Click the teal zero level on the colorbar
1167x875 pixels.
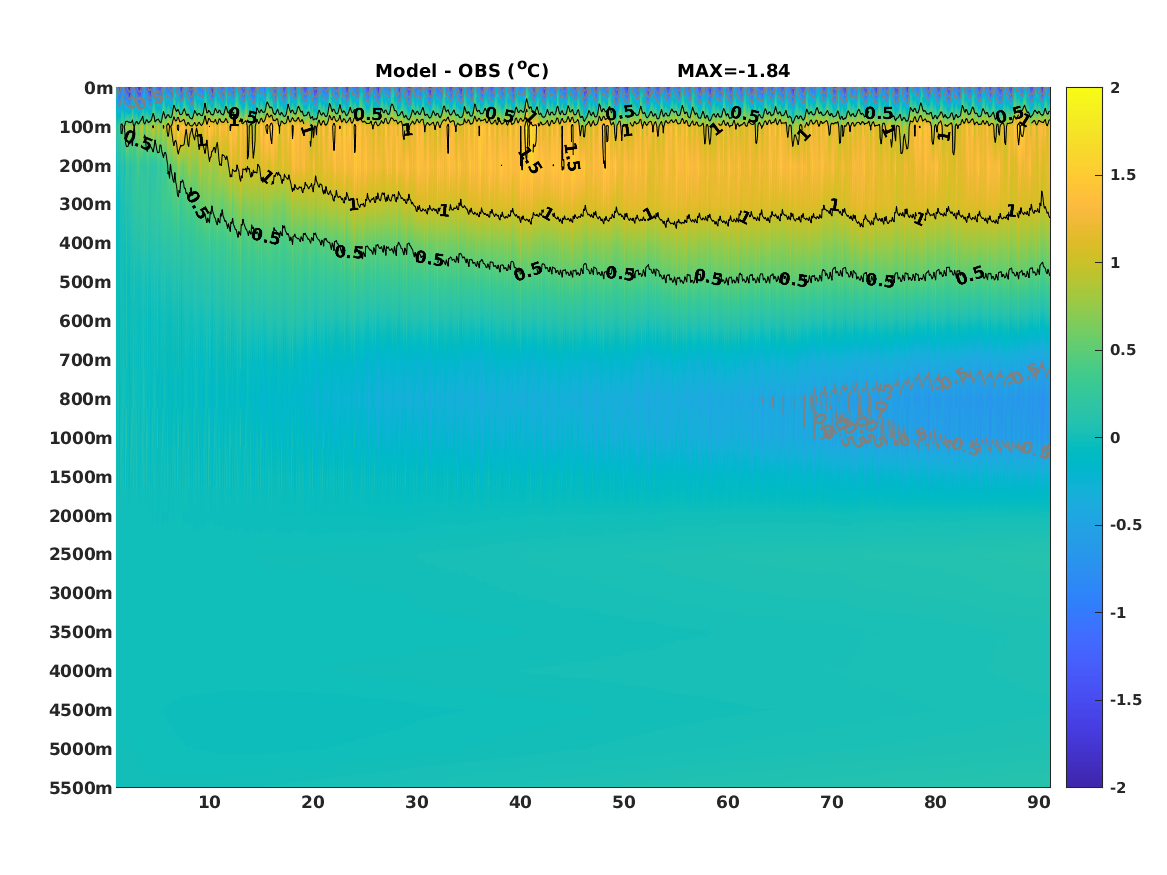click(x=1084, y=438)
